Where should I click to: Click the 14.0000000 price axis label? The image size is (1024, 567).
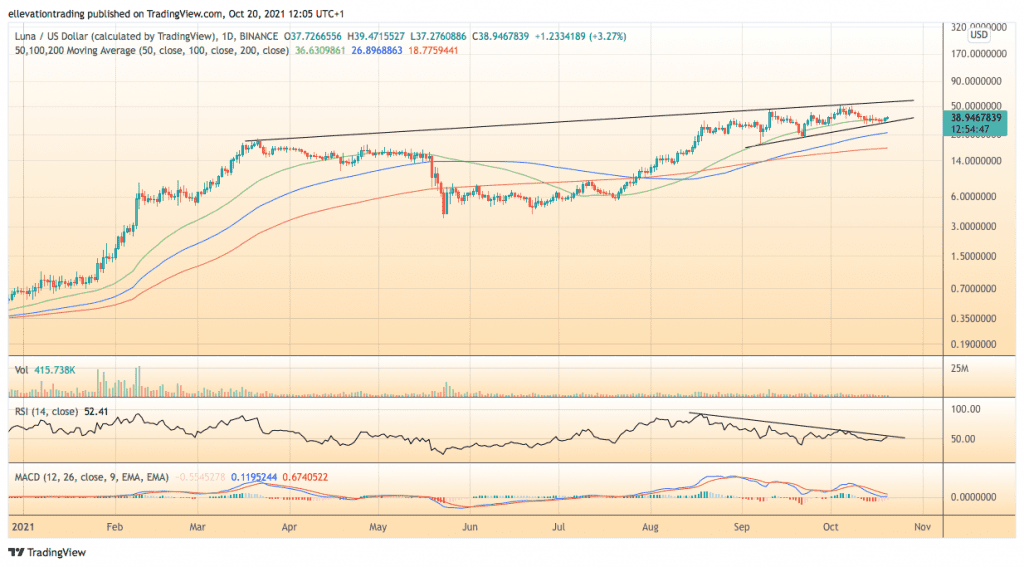(976, 161)
